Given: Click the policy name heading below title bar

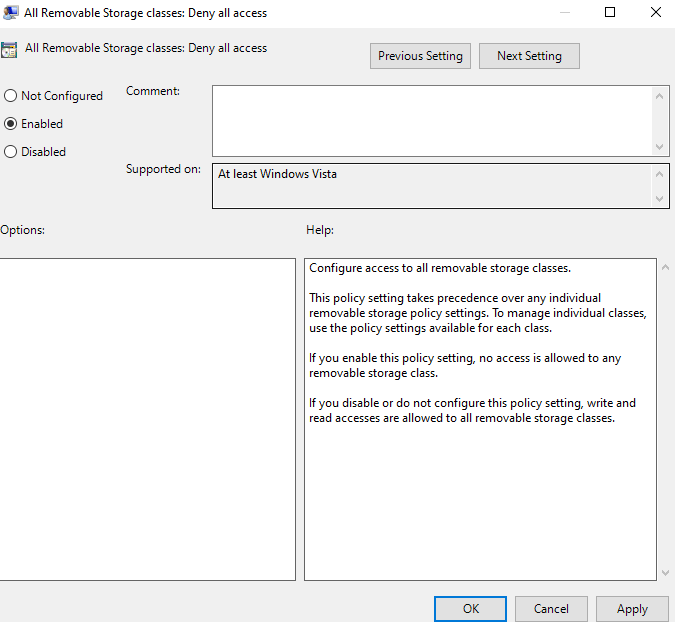Looking at the screenshot, I should (x=146, y=48).
